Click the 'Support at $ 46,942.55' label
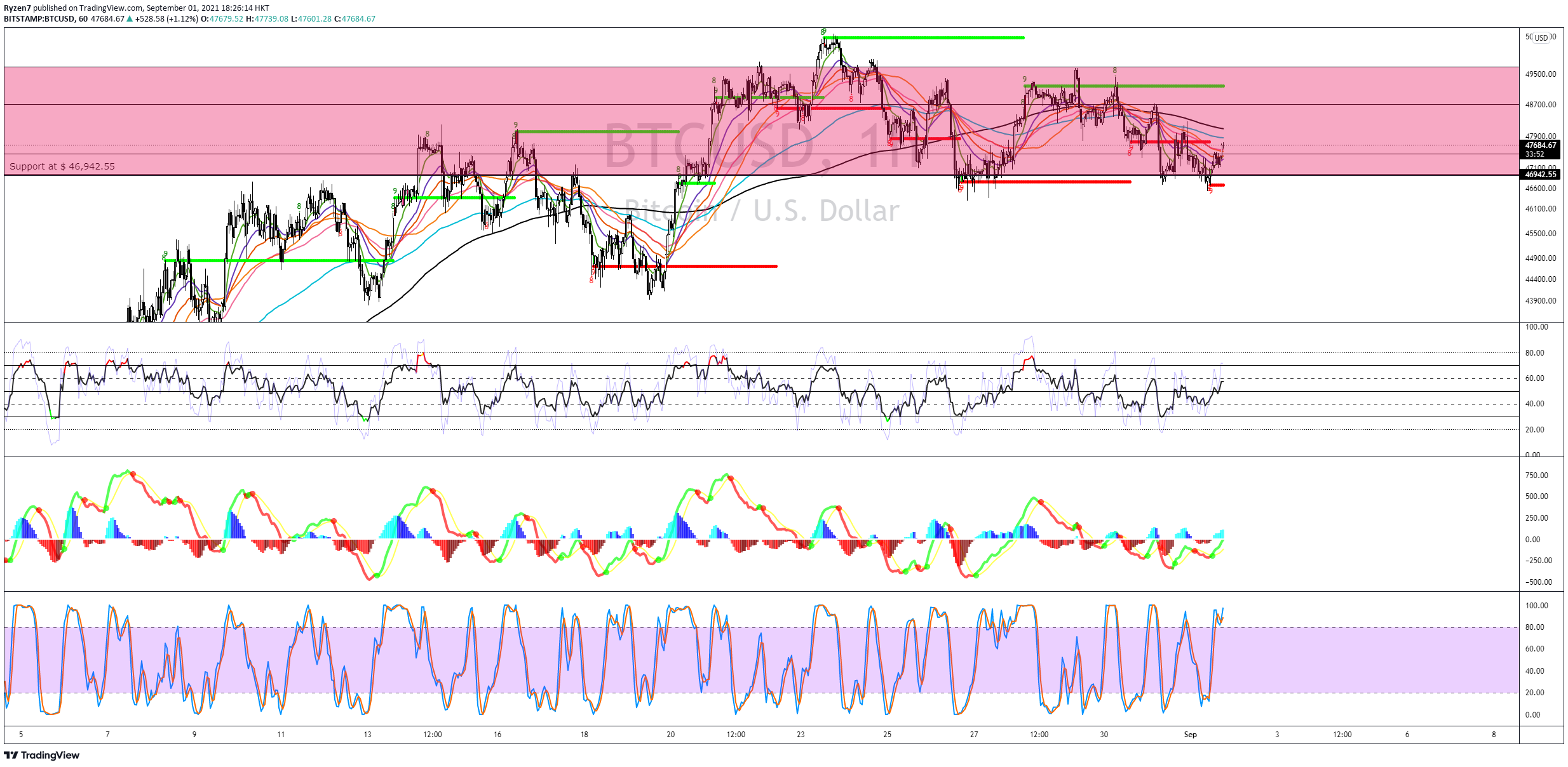This screenshot has width=1568, height=767. tap(62, 166)
